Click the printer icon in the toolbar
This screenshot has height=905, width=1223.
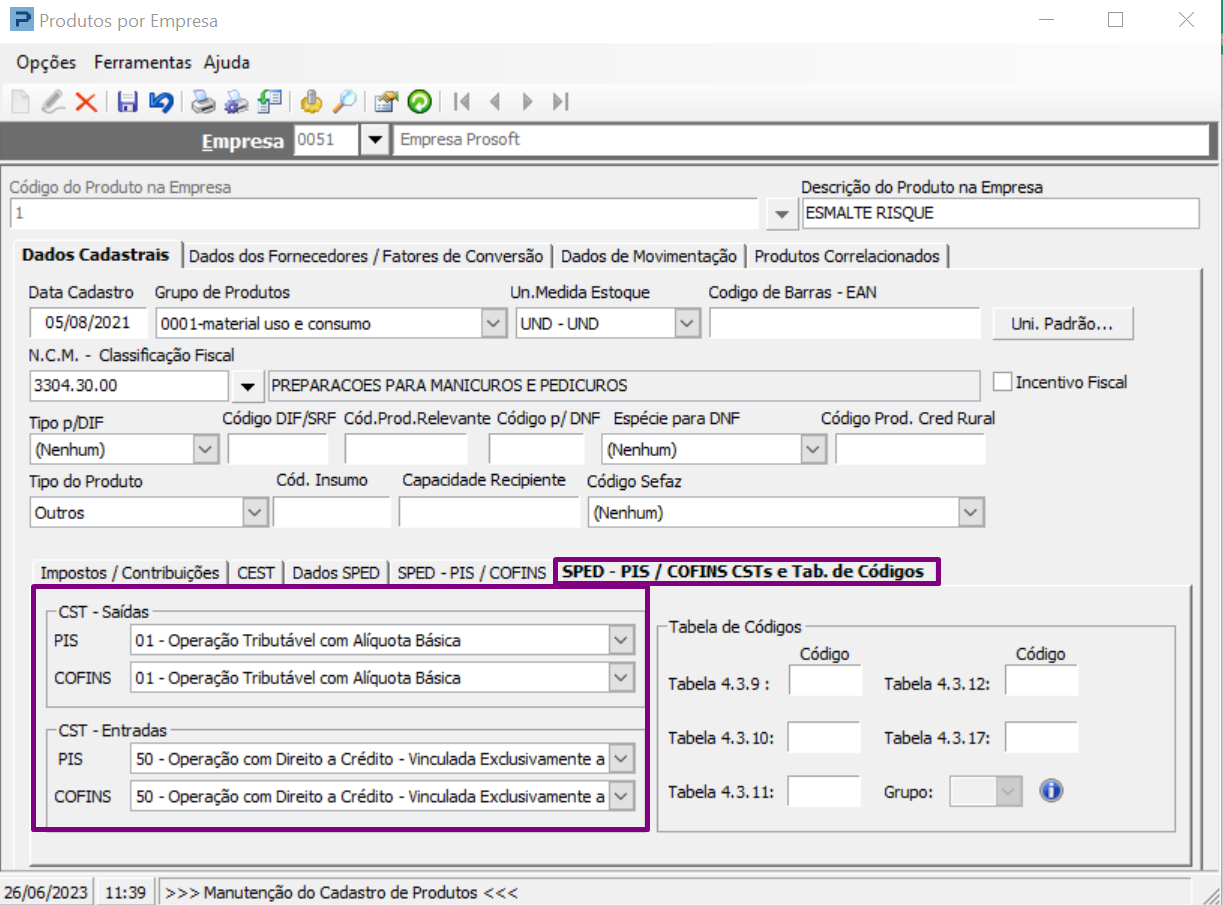(x=204, y=102)
